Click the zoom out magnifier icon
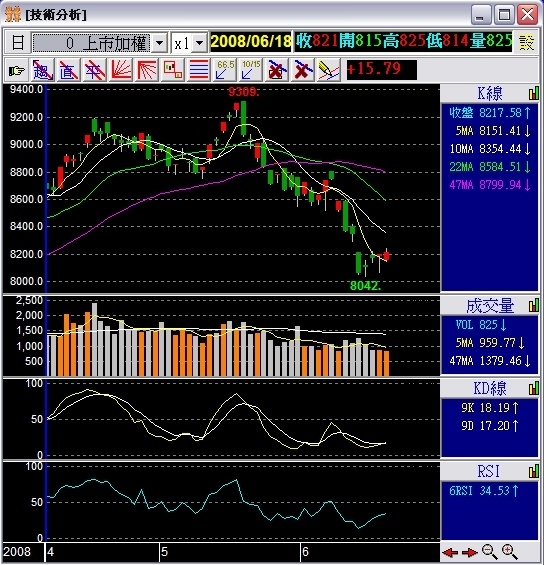The width and height of the screenshot is (544, 565). [490, 552]
